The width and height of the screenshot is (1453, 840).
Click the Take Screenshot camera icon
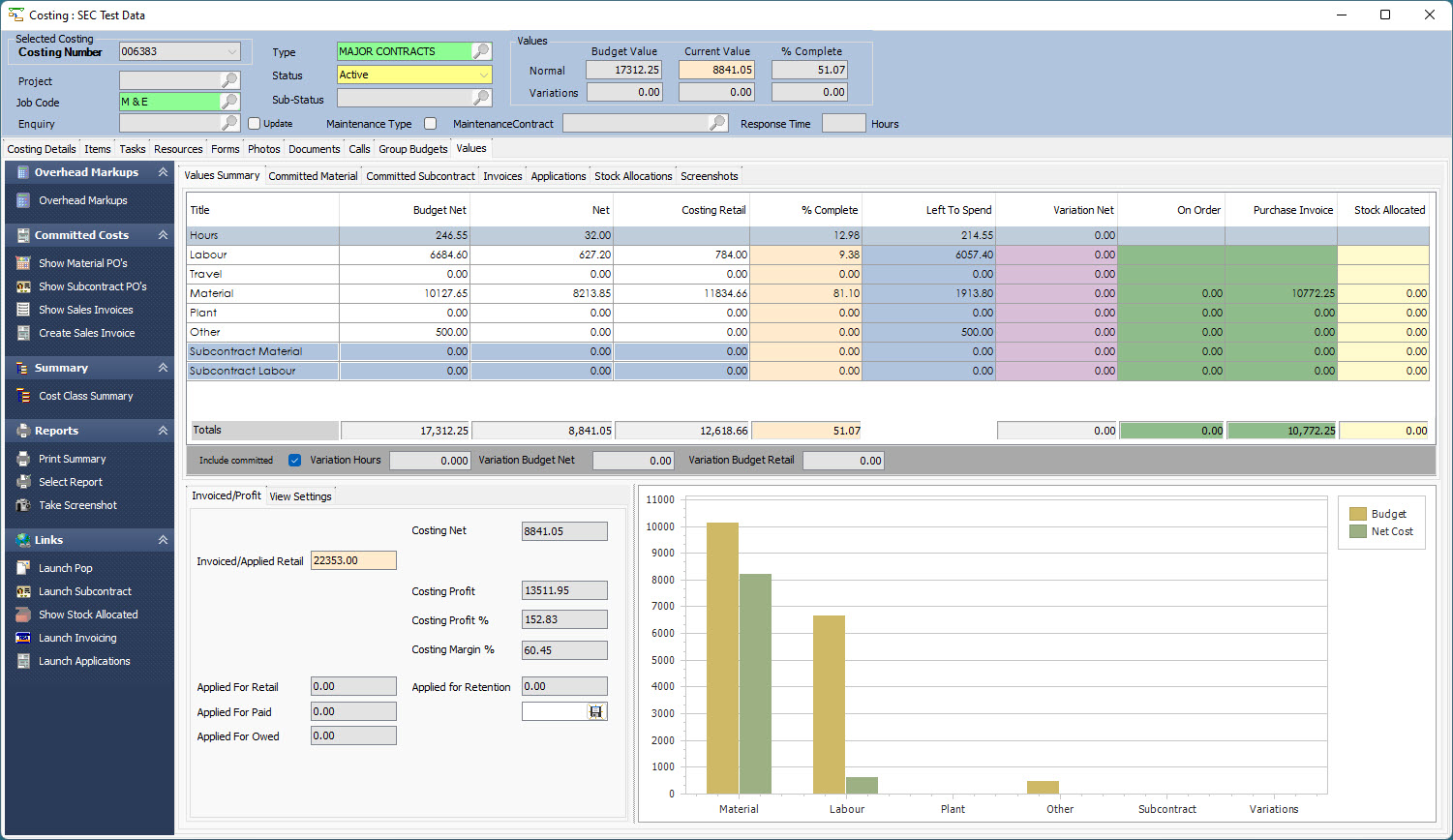[x=23, y=505]
